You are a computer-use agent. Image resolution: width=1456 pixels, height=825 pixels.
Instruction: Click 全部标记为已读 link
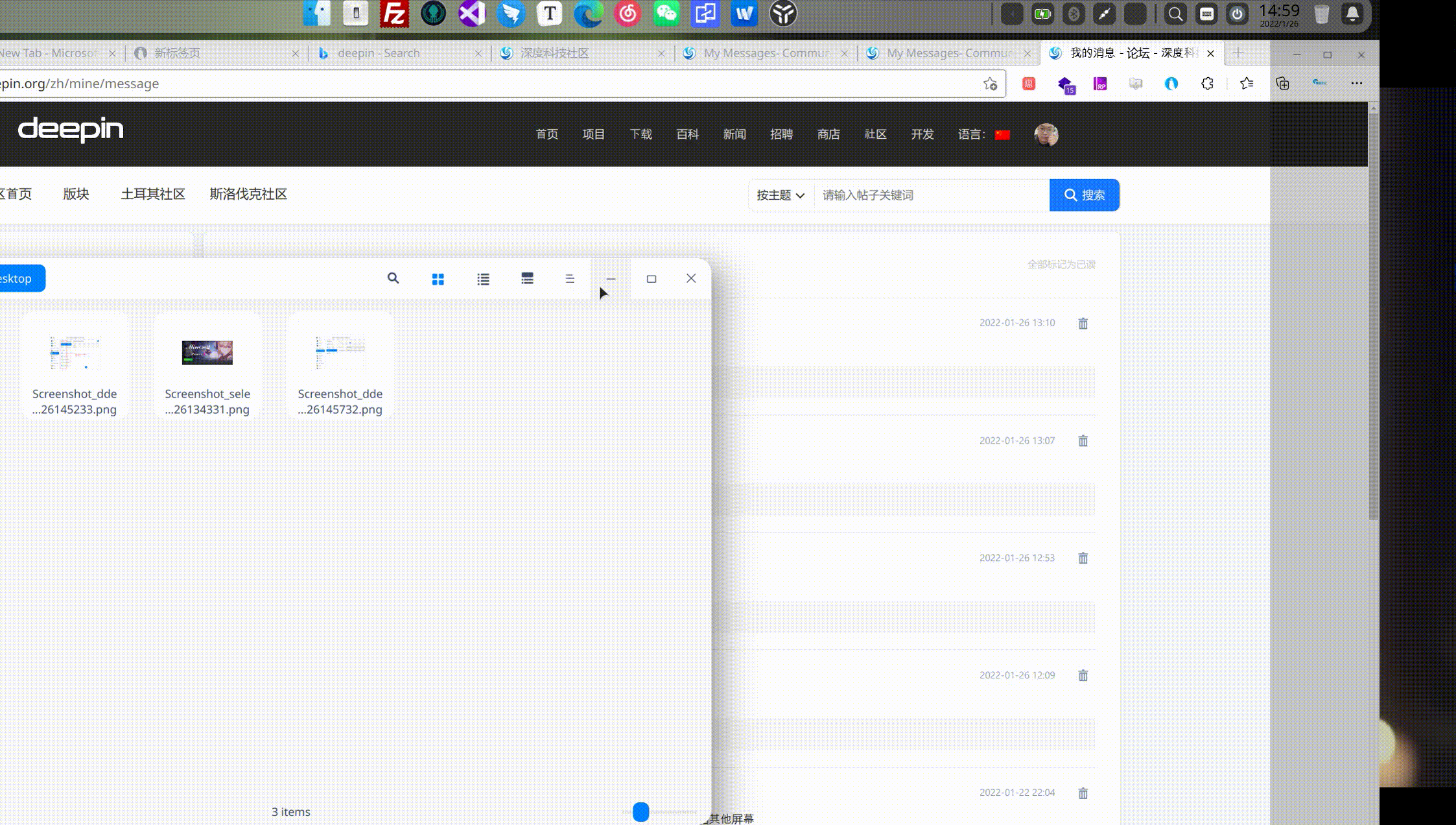[x=1061, y=264]
